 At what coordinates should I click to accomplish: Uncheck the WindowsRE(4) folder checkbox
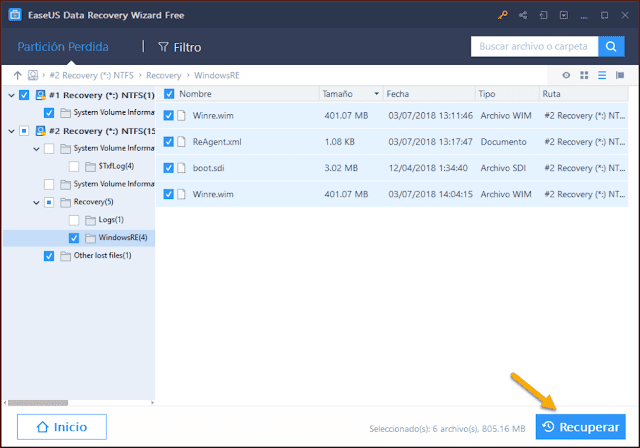(74, 238)
